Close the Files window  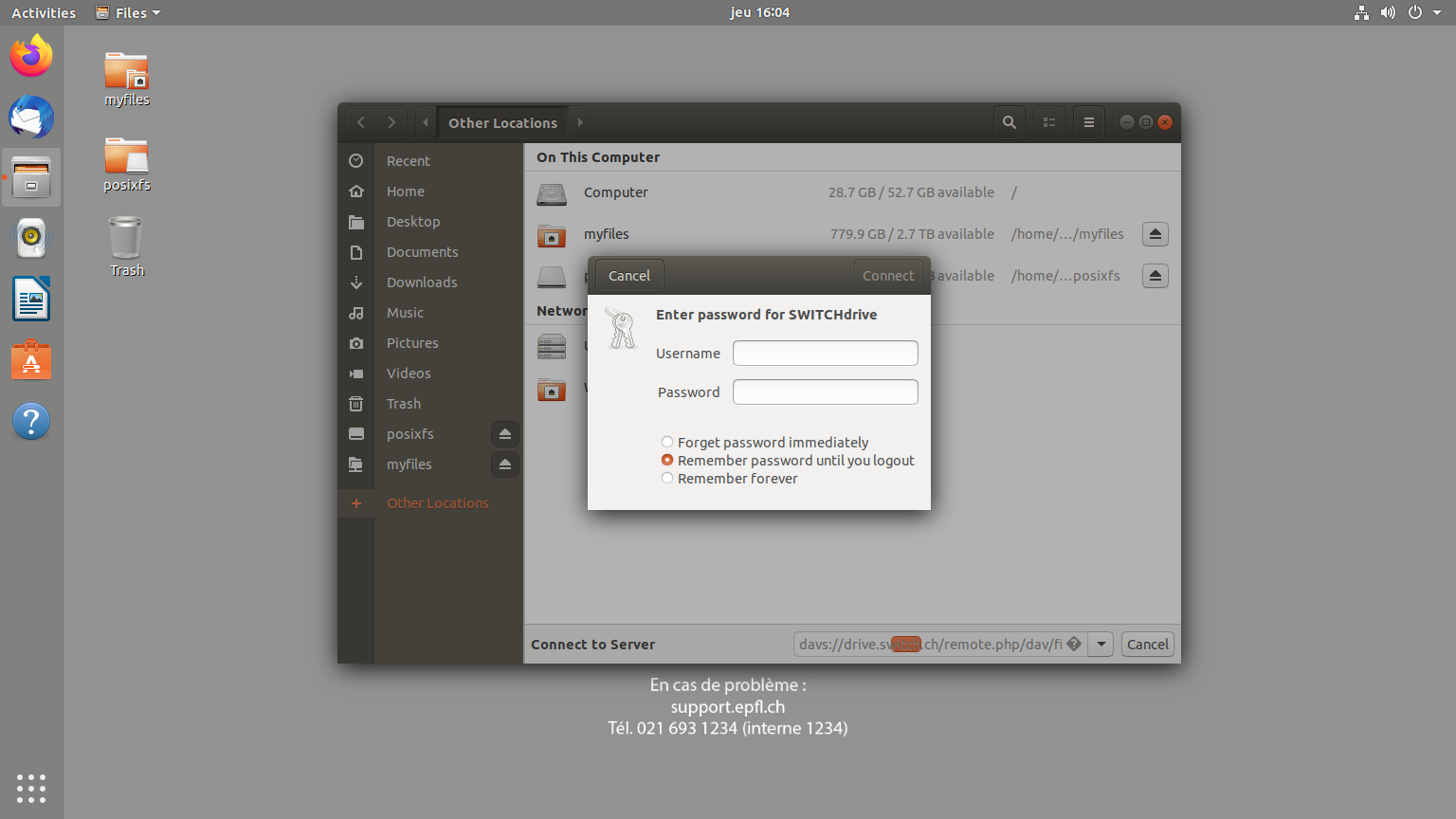tap(1165, 122)
